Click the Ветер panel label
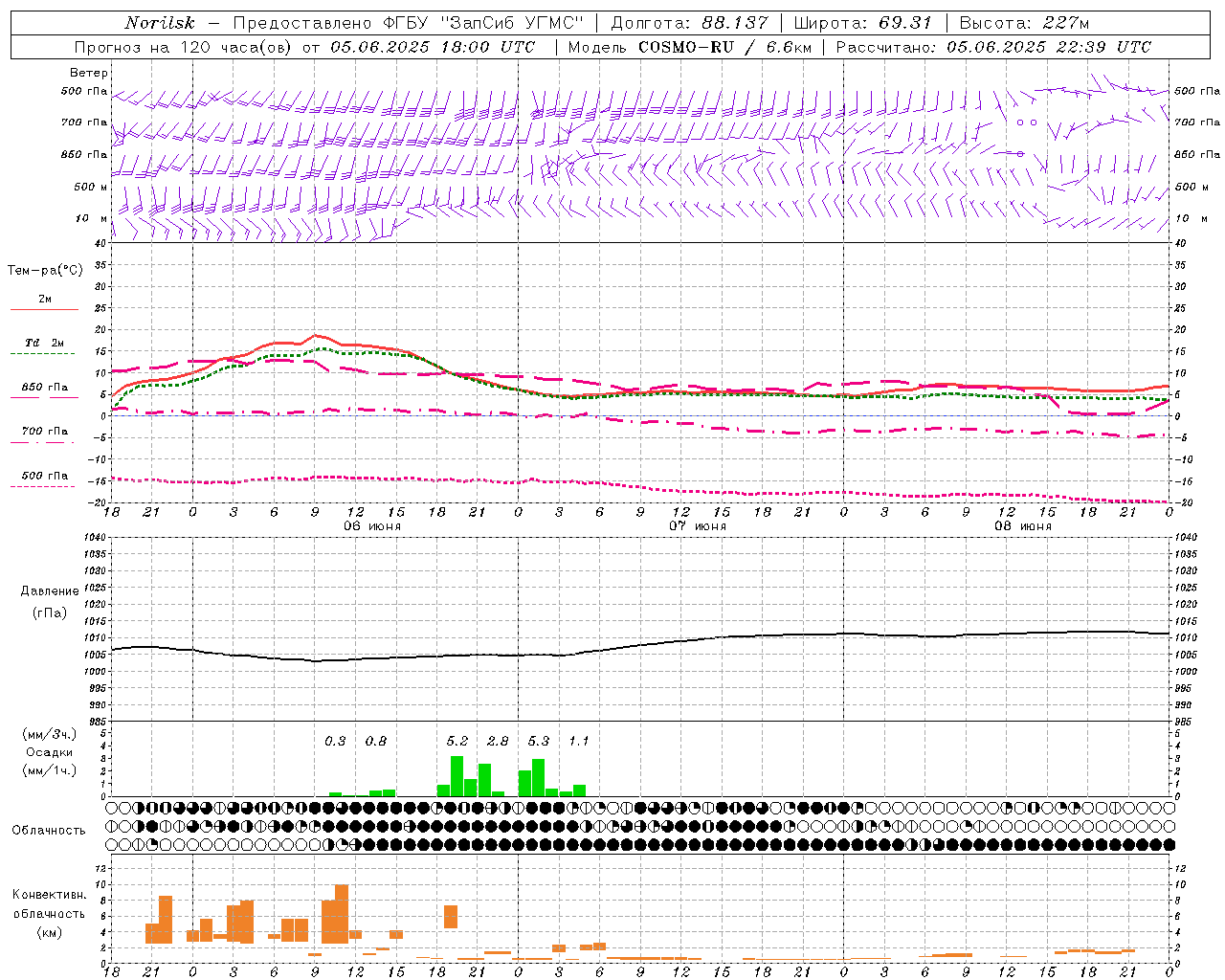This screenshot has height=980, width=1225. coord(89,73)
